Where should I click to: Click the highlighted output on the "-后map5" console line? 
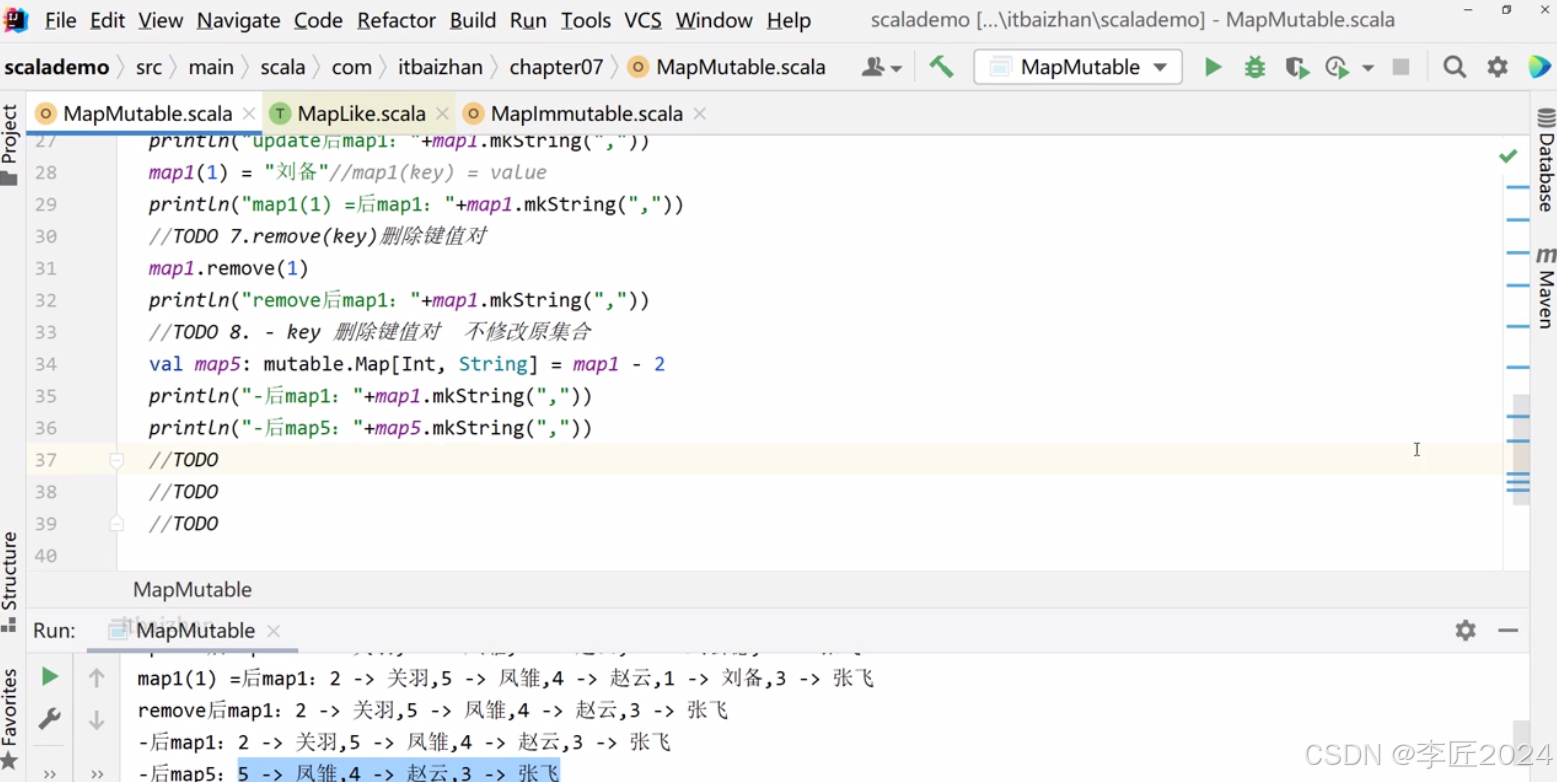click(x=399, y=772)
